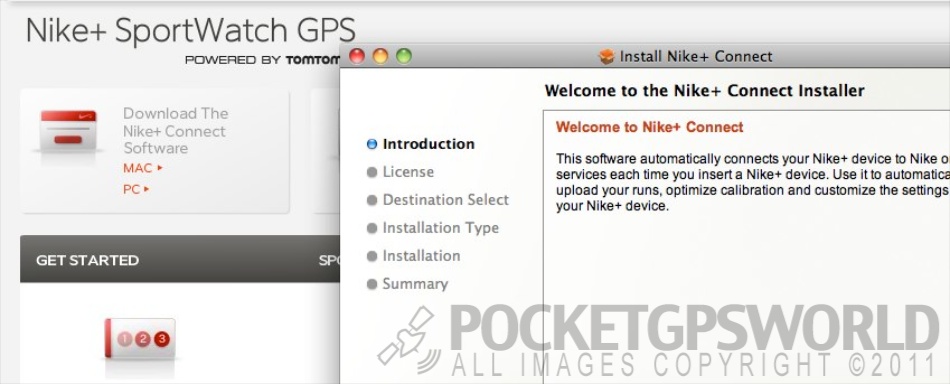The width and height of the screenshot is (950, 384).
Task: Click the "POWERED BY TomTom" text
Action: pos(262,60)
